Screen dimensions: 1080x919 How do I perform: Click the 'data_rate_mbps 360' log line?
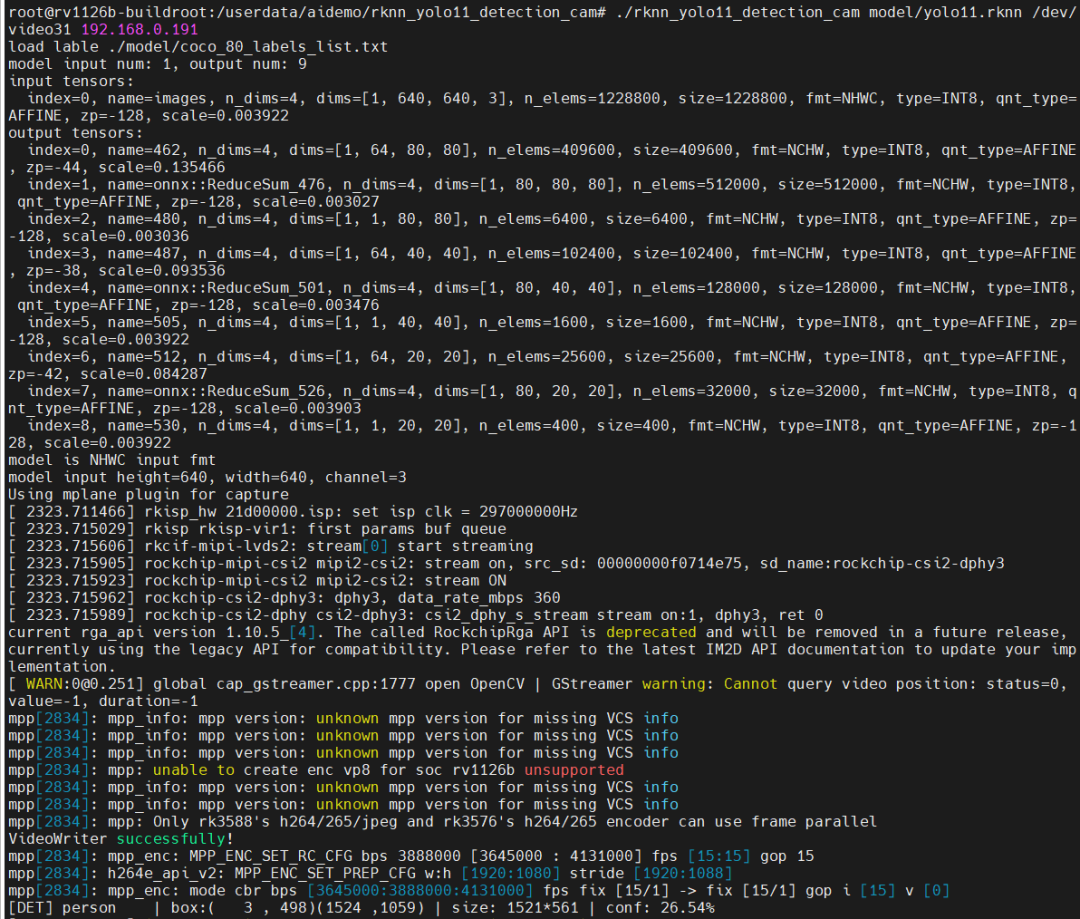click(x=284, y=598)
